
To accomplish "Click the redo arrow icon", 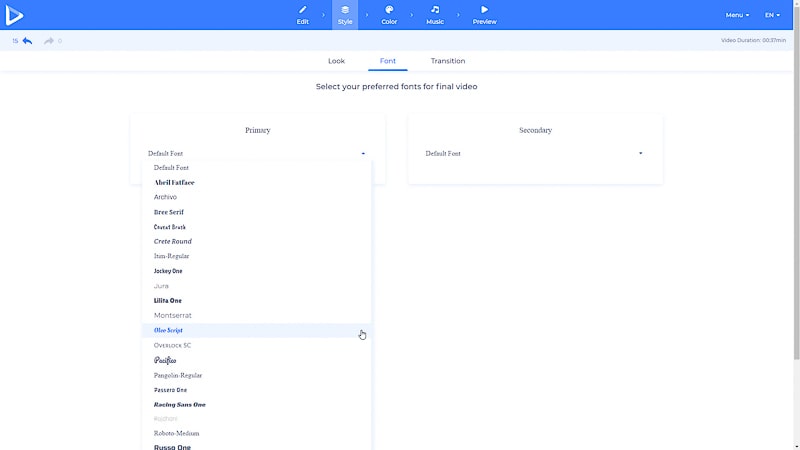I will 48,41.
